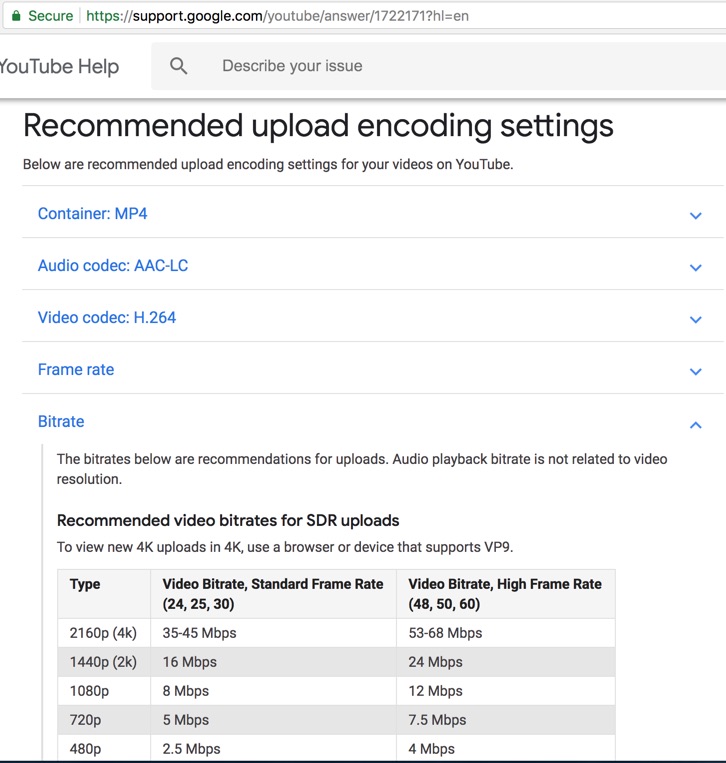Click the Type column header

coord(85,584)
